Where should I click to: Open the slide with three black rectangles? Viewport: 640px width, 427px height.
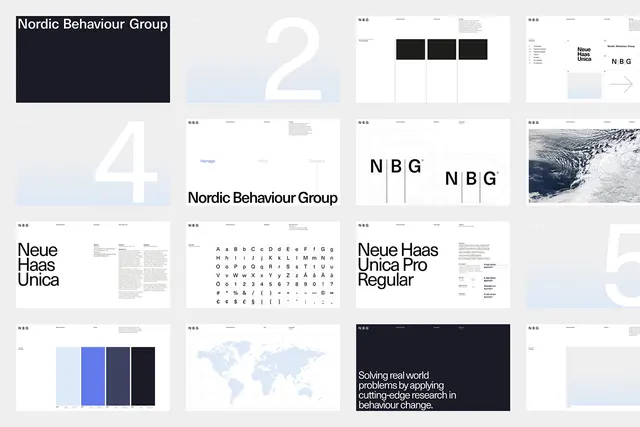pyautogui.click(x=433, y=59)
